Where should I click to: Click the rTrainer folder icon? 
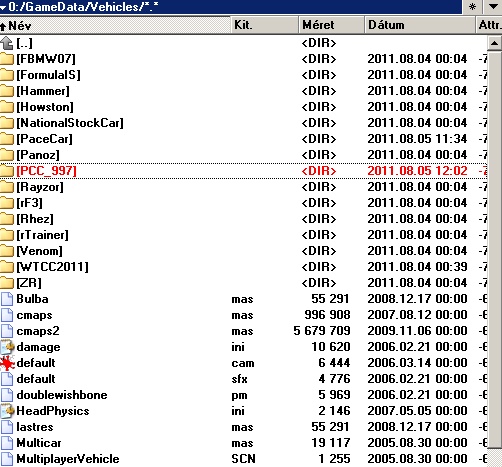pos(7,235)
